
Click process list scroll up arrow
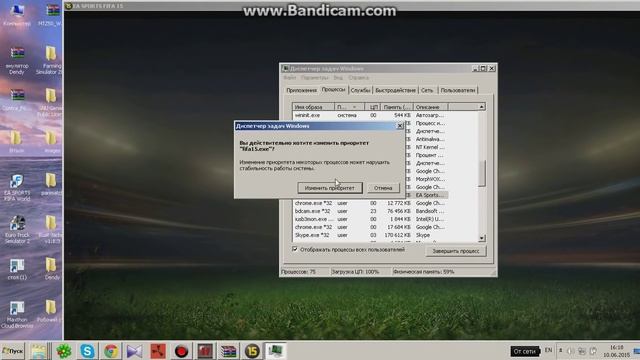[482, 107]
